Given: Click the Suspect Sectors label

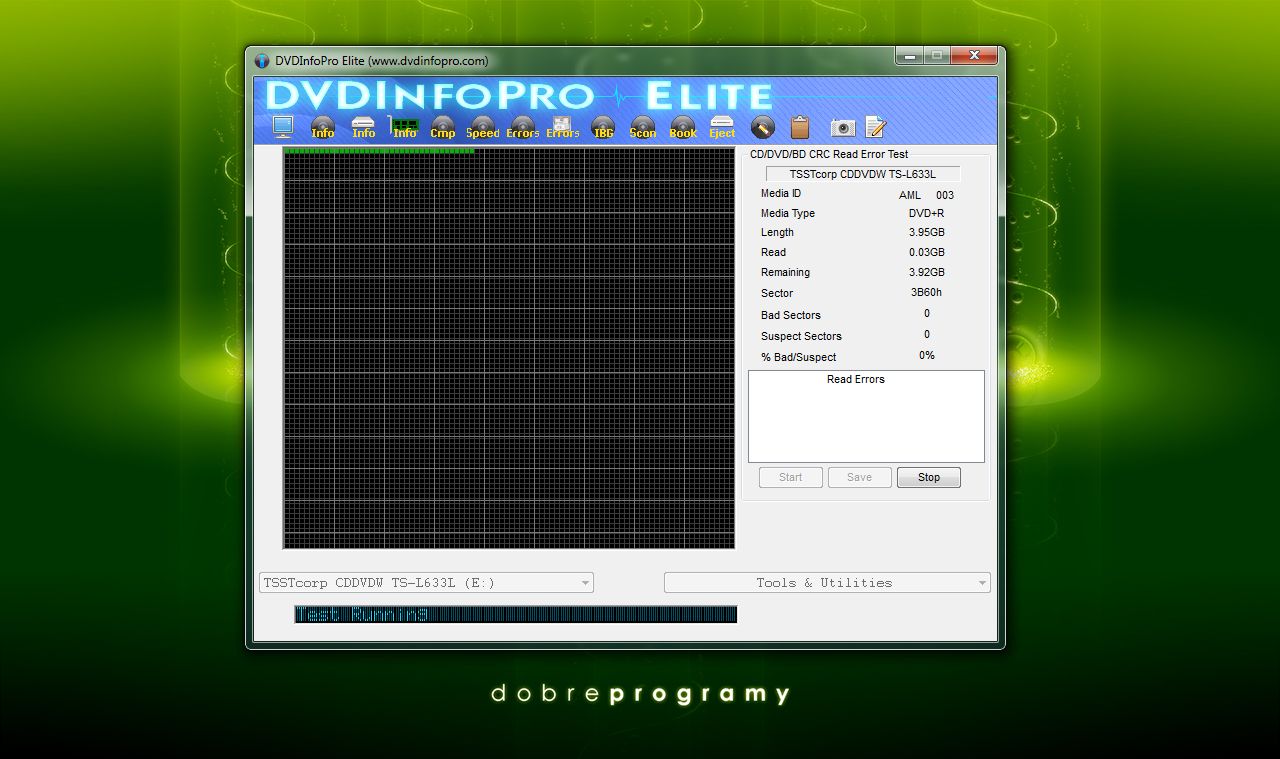Looking at the screenshot, I should click(x=801, y=336).
